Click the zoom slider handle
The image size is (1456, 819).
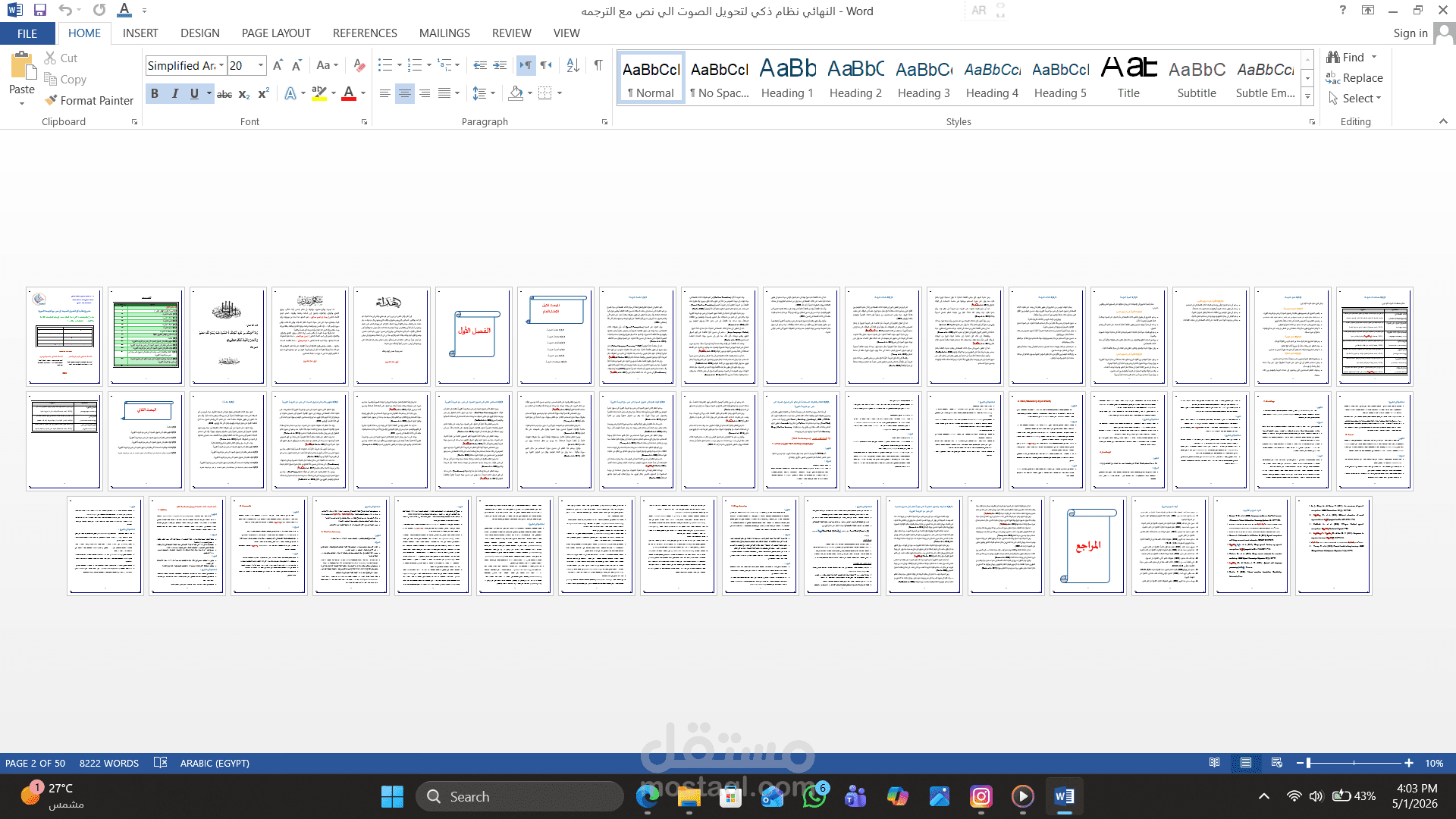pyautogui.click(x=1308, y=763)
